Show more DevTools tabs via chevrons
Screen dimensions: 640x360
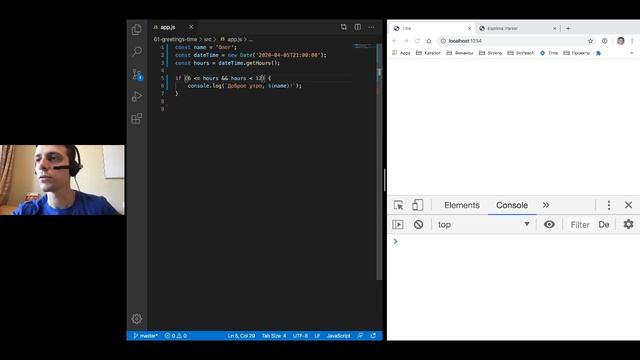546,205
